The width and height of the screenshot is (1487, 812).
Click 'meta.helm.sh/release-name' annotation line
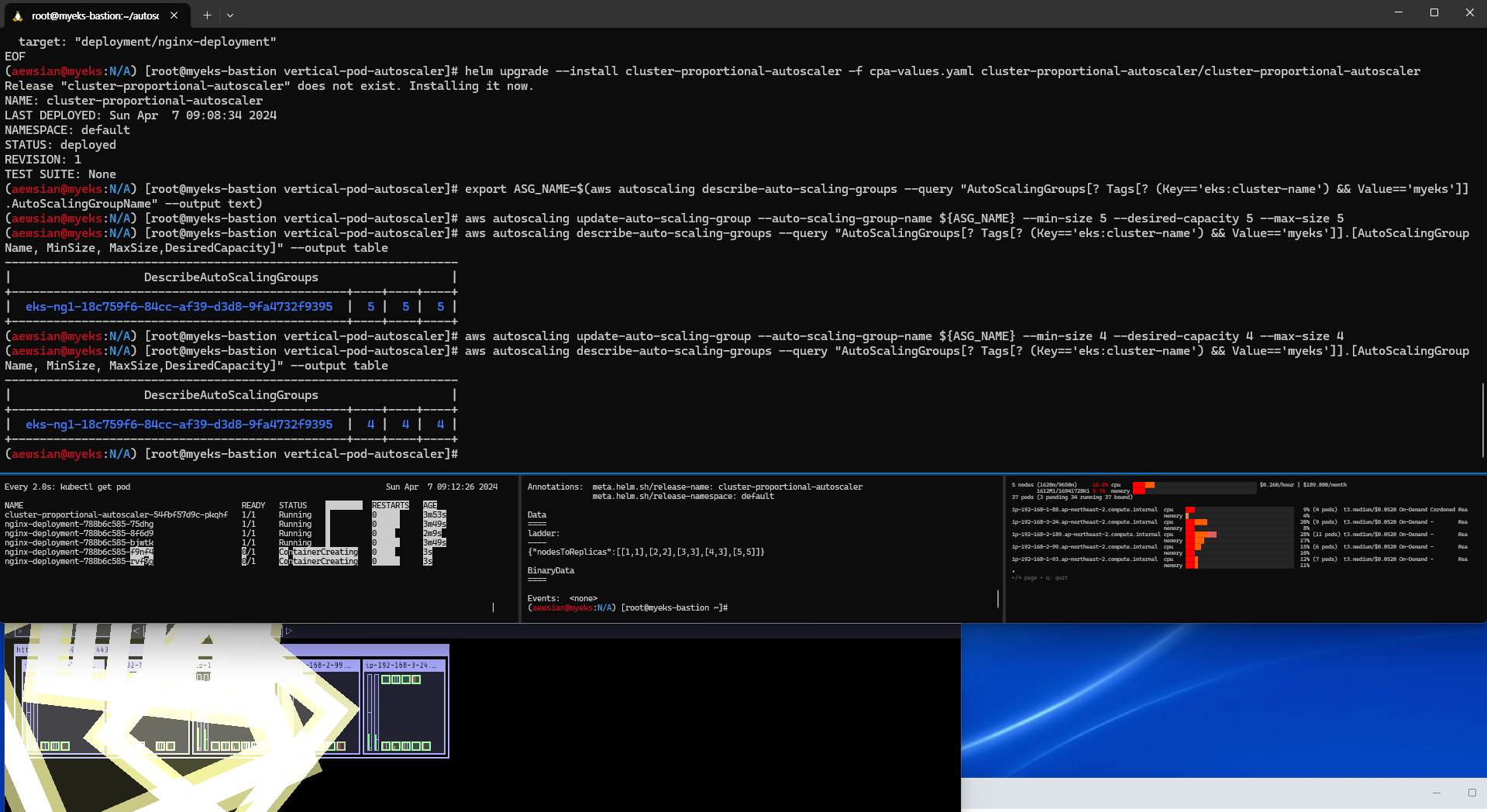728,487
